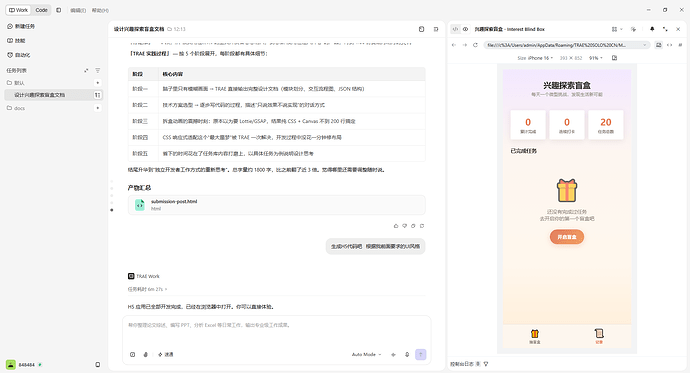Click the 开启盲盒 button in preview
Viewport: 690px width, 373px height.
pos(567,237)
